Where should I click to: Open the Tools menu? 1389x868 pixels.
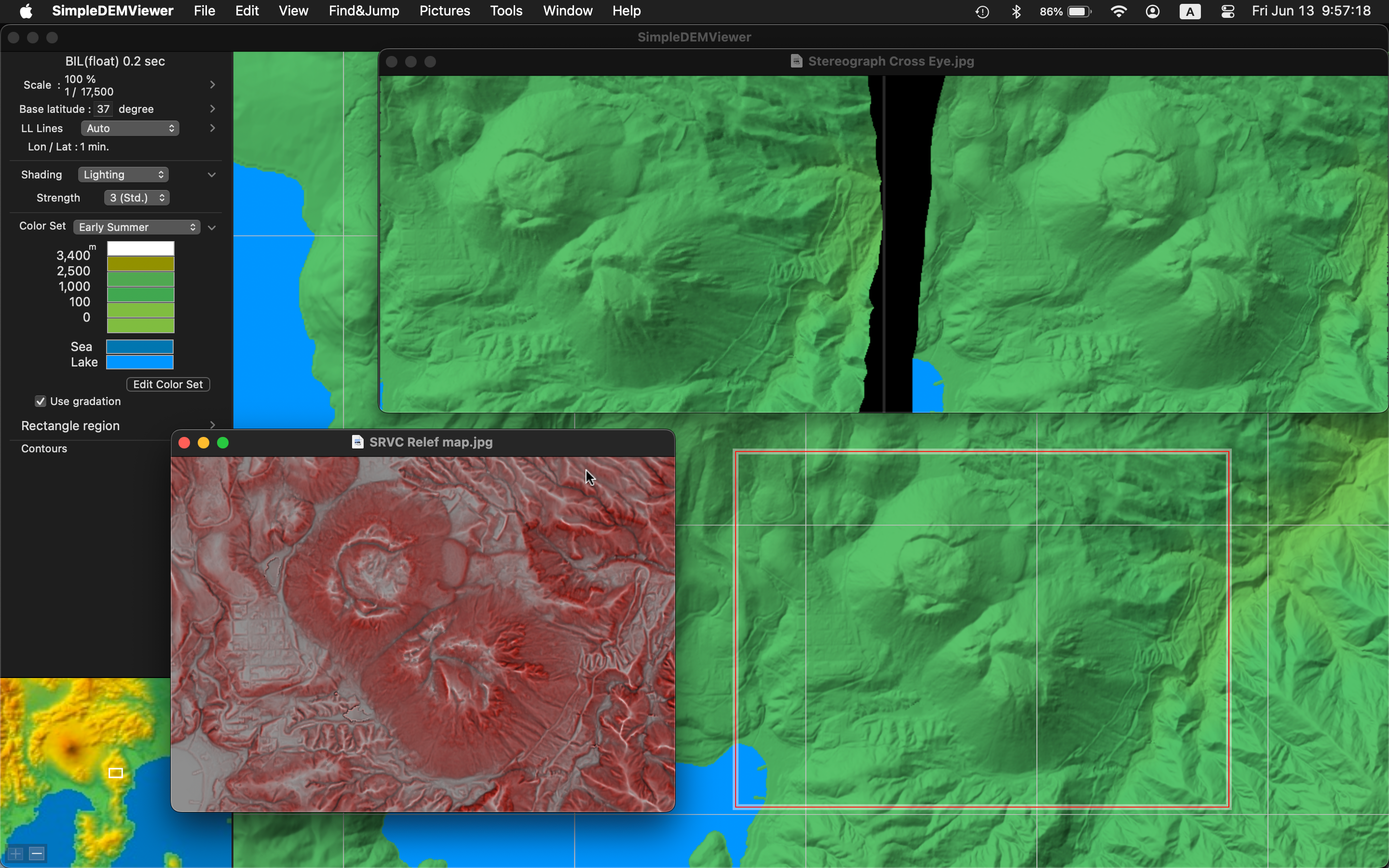(x=506, y=11)
